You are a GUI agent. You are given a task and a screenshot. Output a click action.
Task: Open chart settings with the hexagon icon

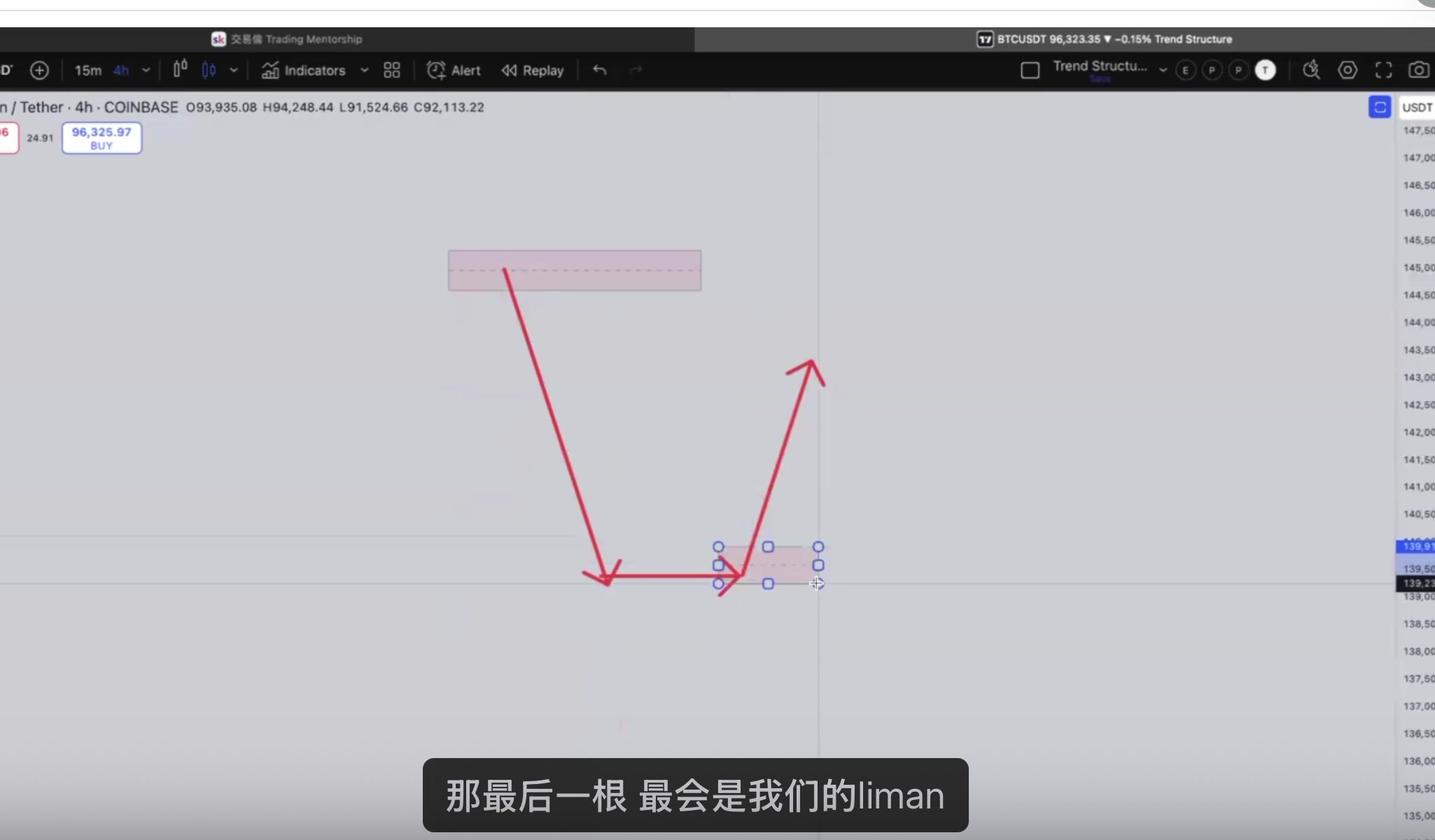1347,70
